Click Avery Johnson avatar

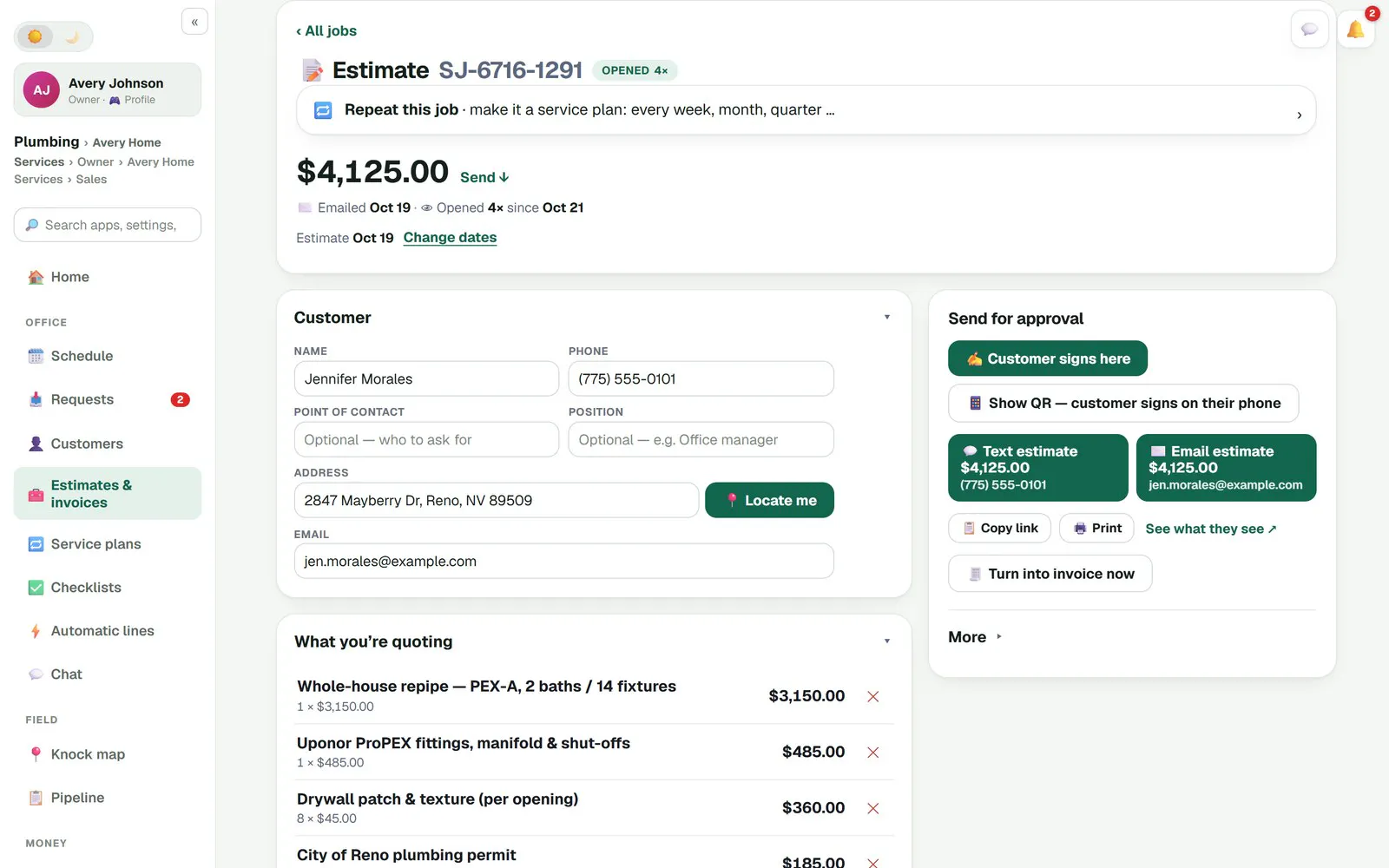click(x=41, y=90)
